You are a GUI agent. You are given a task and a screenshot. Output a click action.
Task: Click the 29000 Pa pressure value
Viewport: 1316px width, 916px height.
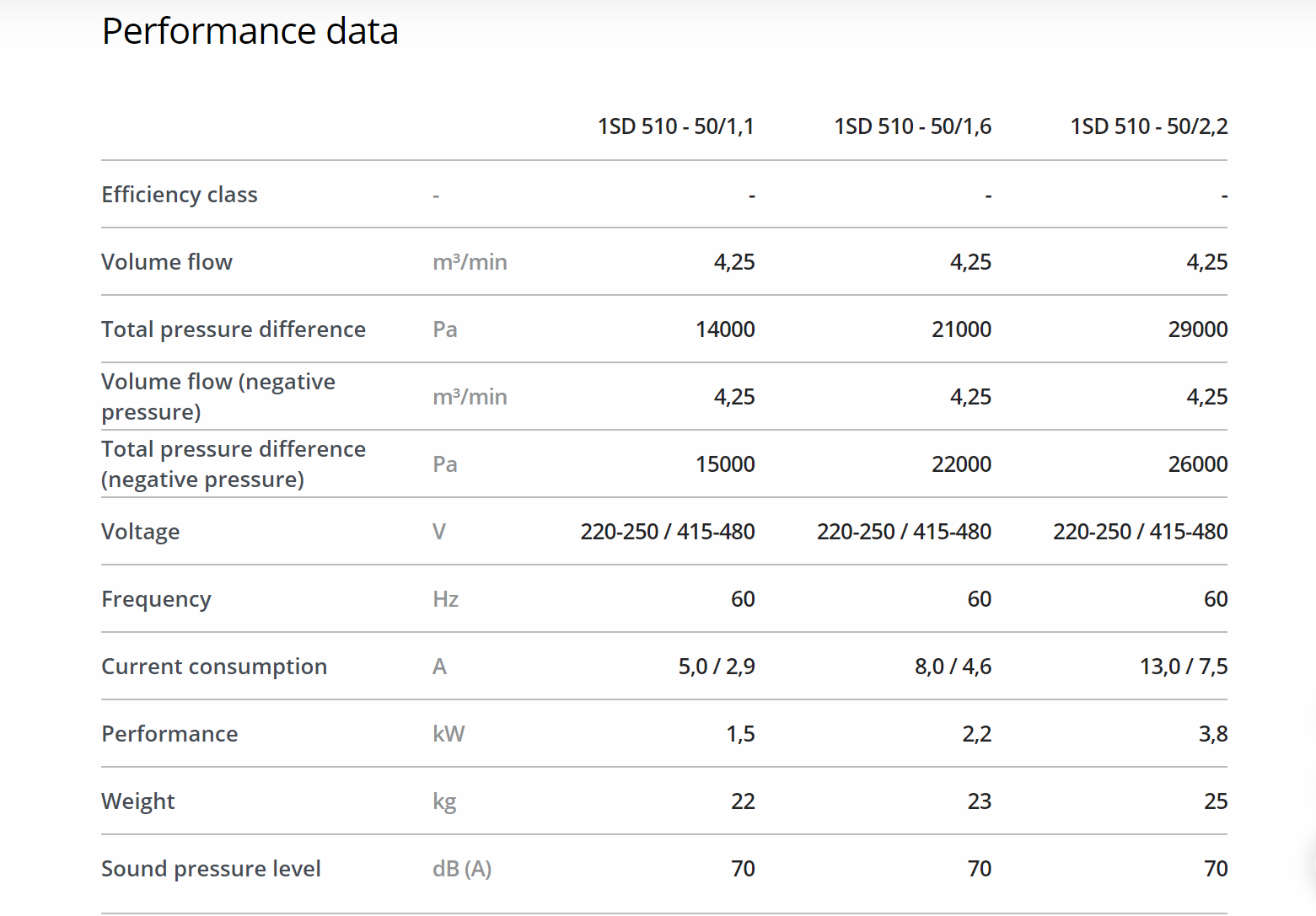(1197, 329)
